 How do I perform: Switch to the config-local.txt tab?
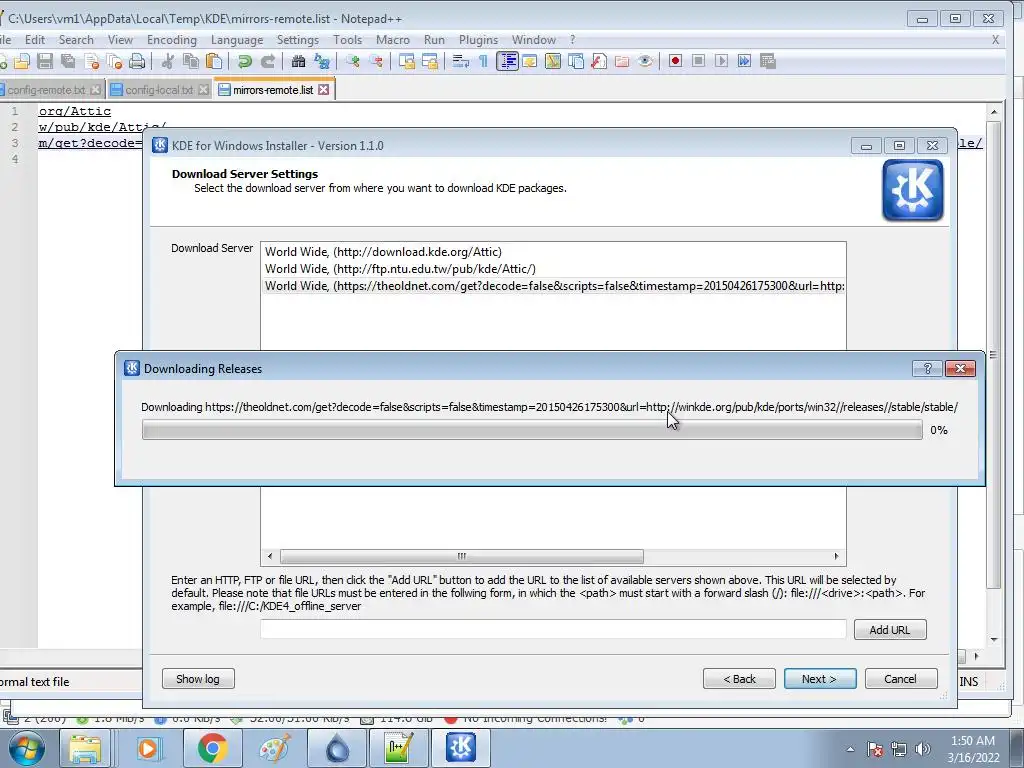(159, 90)
